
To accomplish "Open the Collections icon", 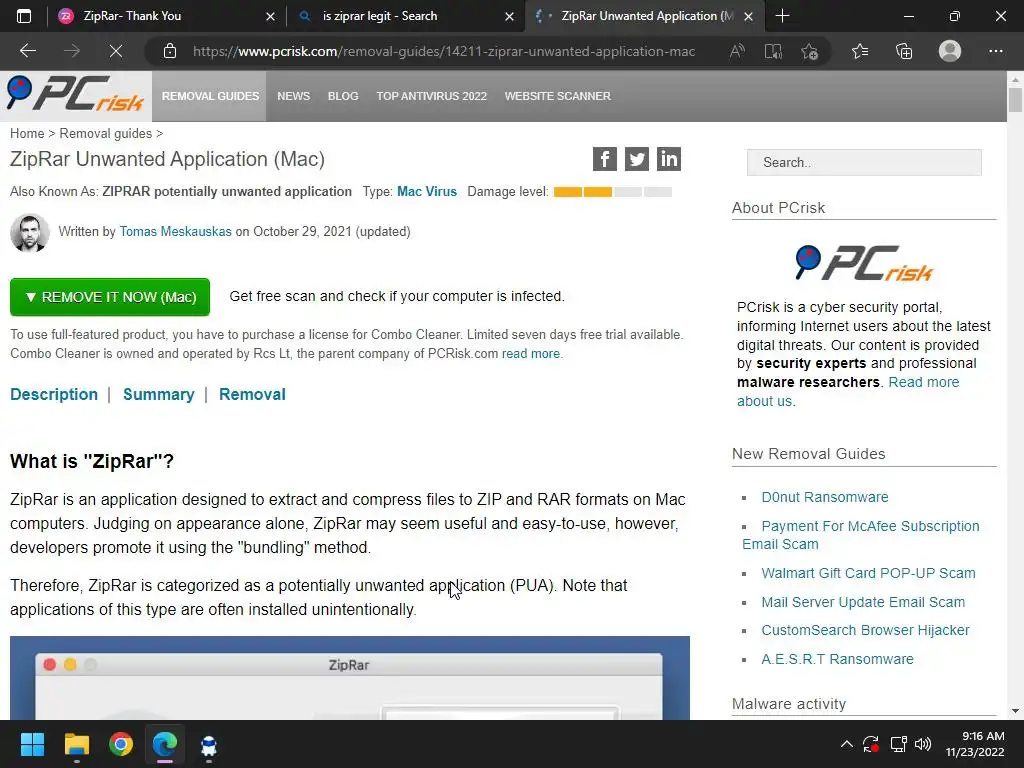I will tap(904, 51).
